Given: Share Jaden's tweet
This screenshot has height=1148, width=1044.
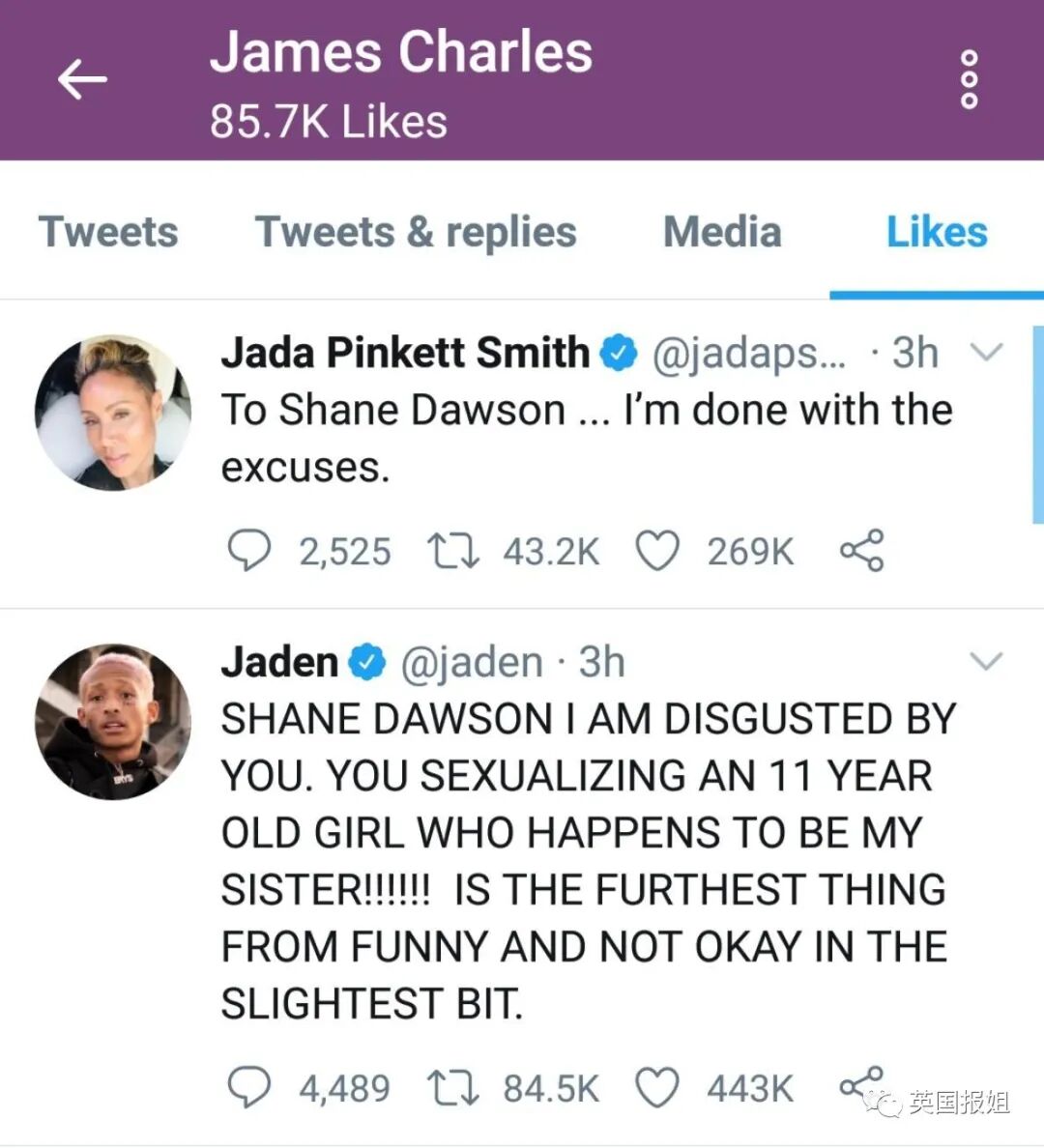Looking at the screenshot, I should click(x=861, y=1086).
